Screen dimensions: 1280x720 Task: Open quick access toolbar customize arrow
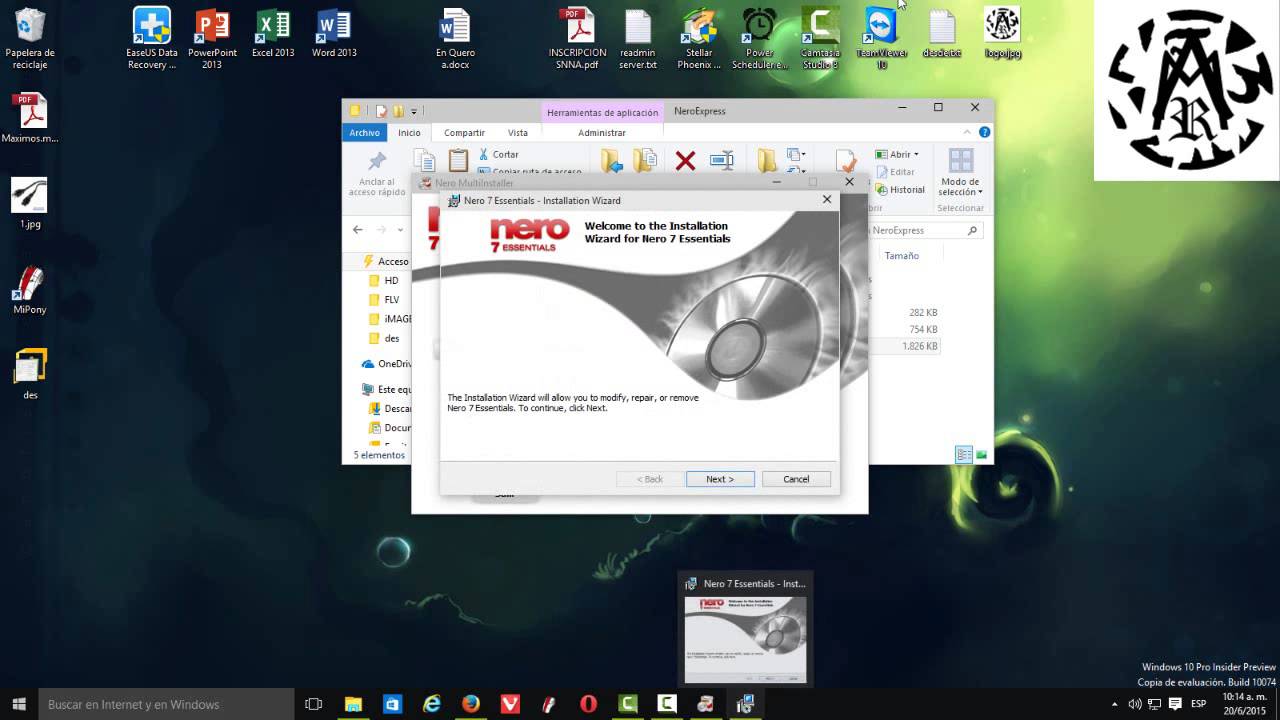[x=414, y=111]
